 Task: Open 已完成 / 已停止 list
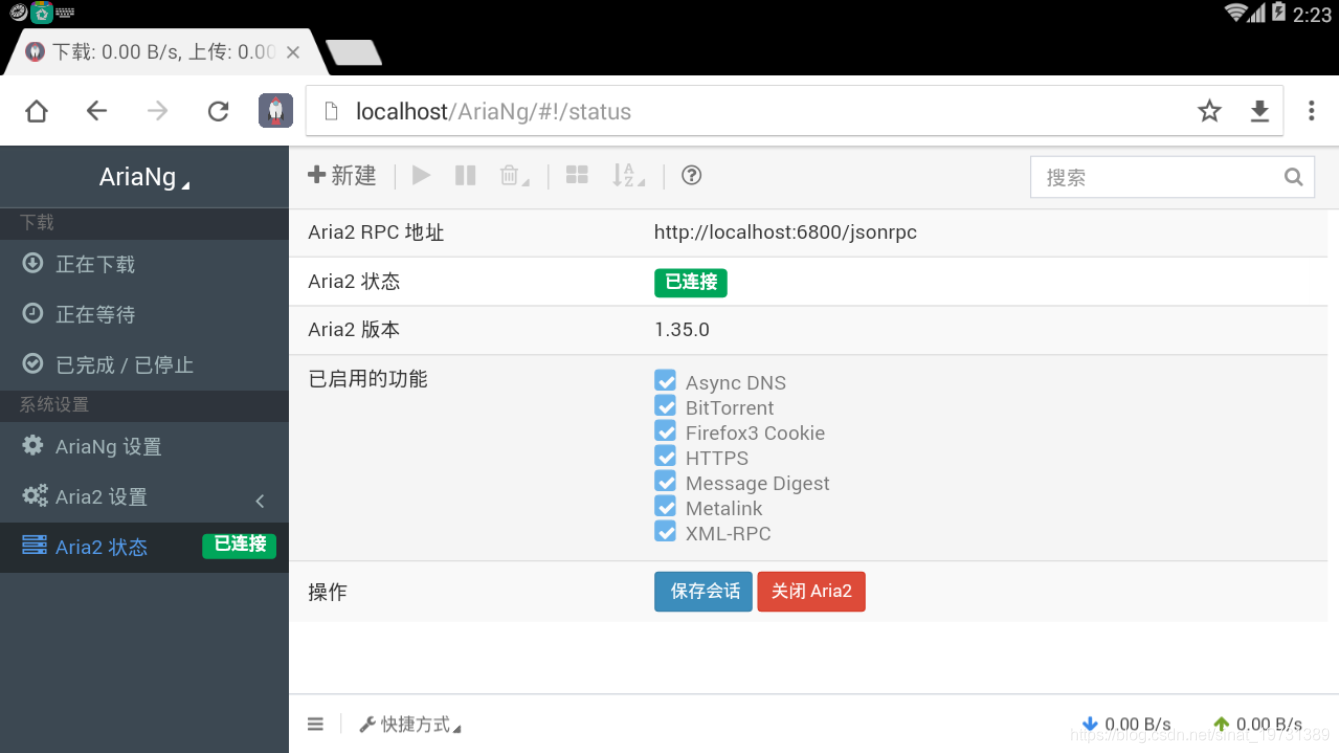click(x=144, y=365)
